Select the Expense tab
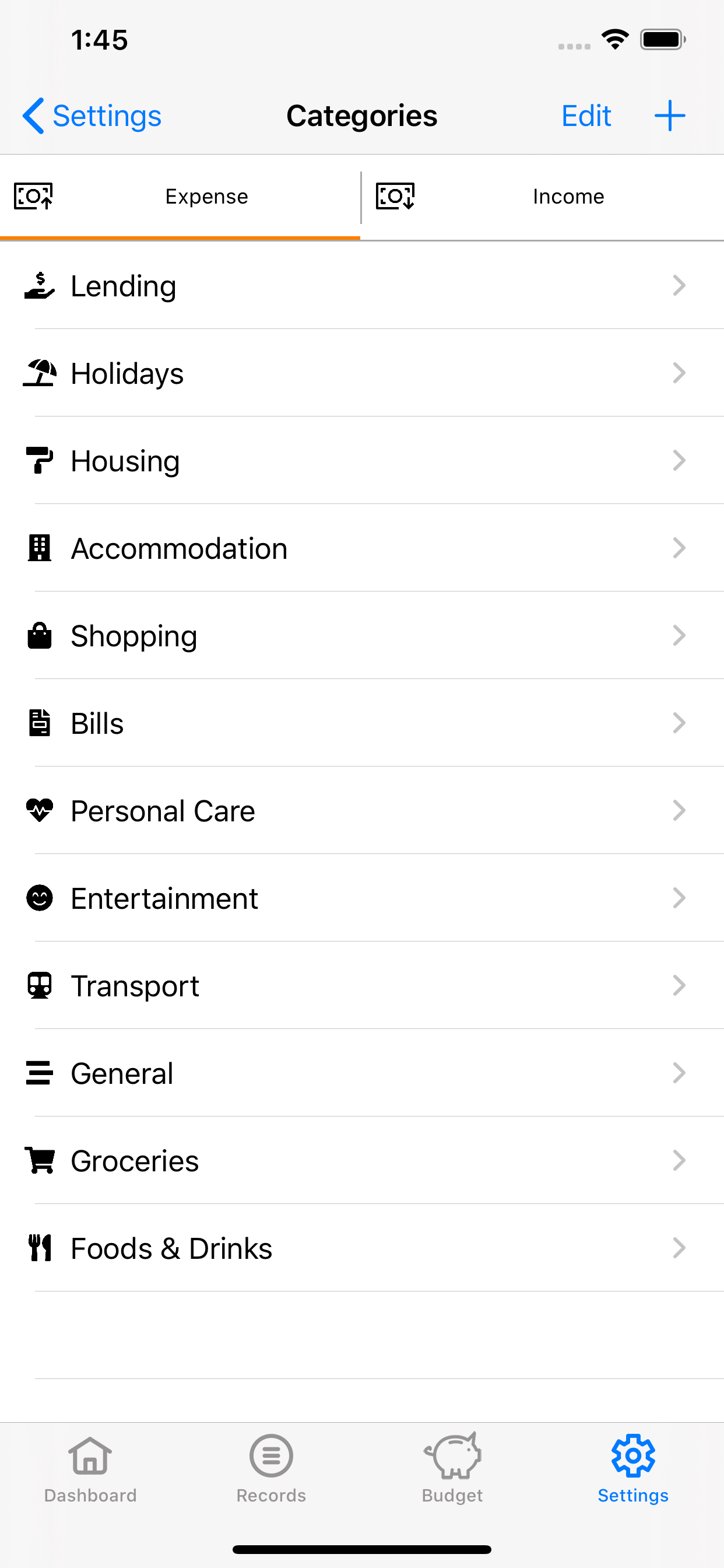724x1568 pixels. click(x=180, y=197)
